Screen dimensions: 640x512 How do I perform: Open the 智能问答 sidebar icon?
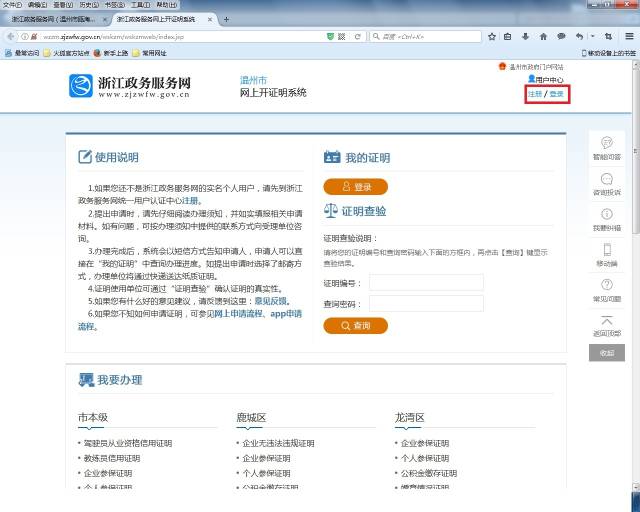coord(607,148)
